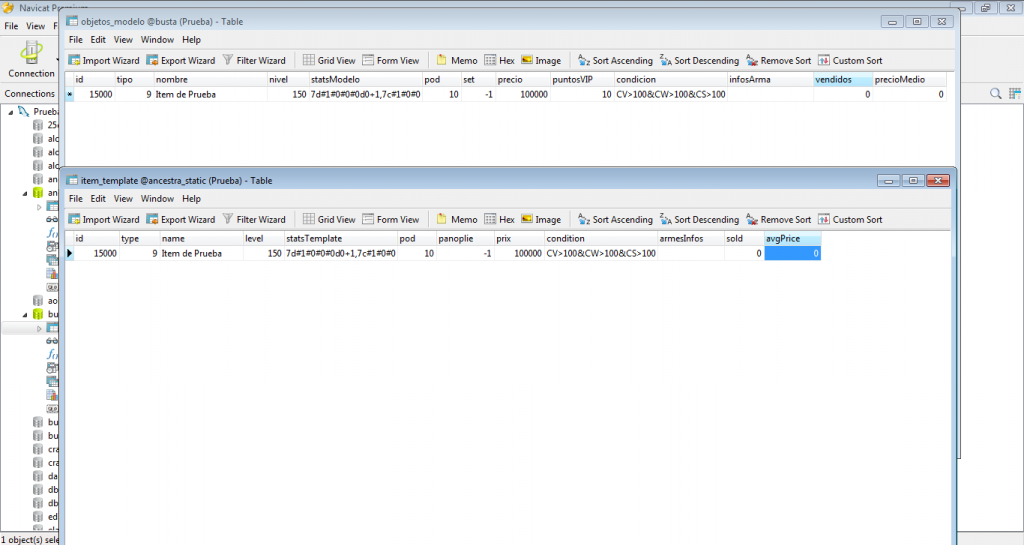Click the Connections panel label

(x=29, y=93)
